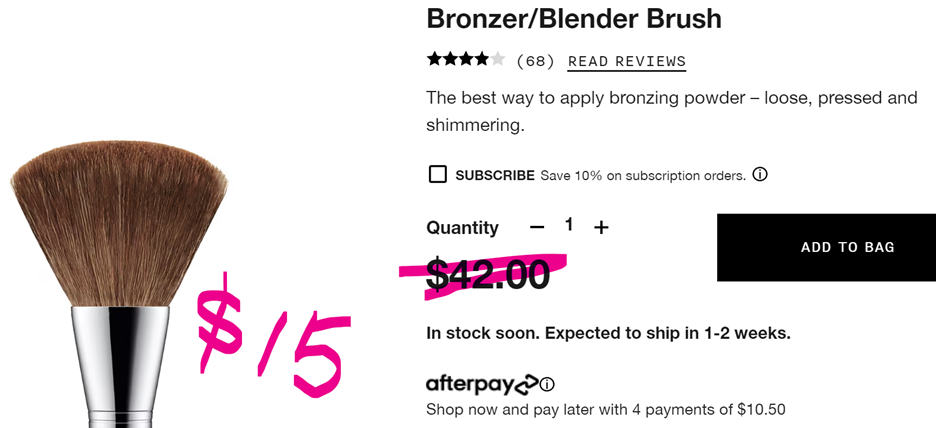Viewport: 936px width, 428px height.
Task: Increase quantity with plus icon
Action: pos(601,227)
